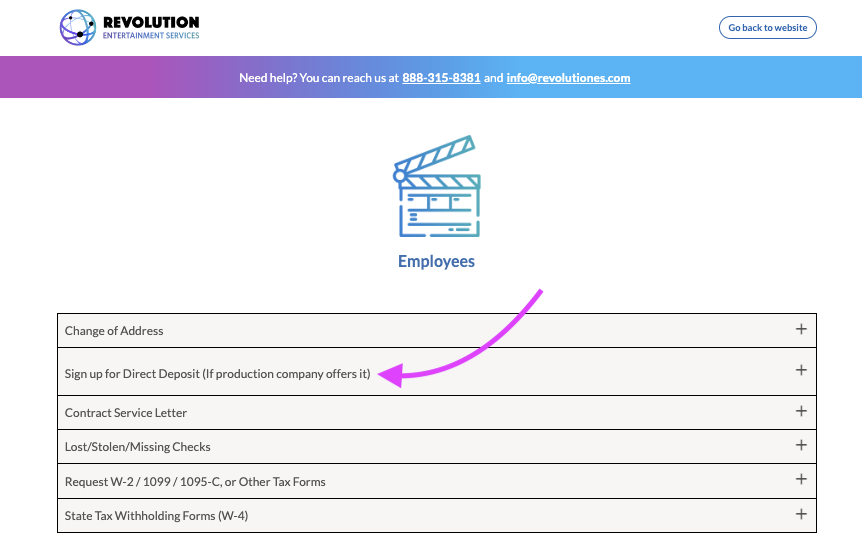Expand the Change of Address section
The width and height of the screenshot is (862, 557).
click(x=436, y=330)
